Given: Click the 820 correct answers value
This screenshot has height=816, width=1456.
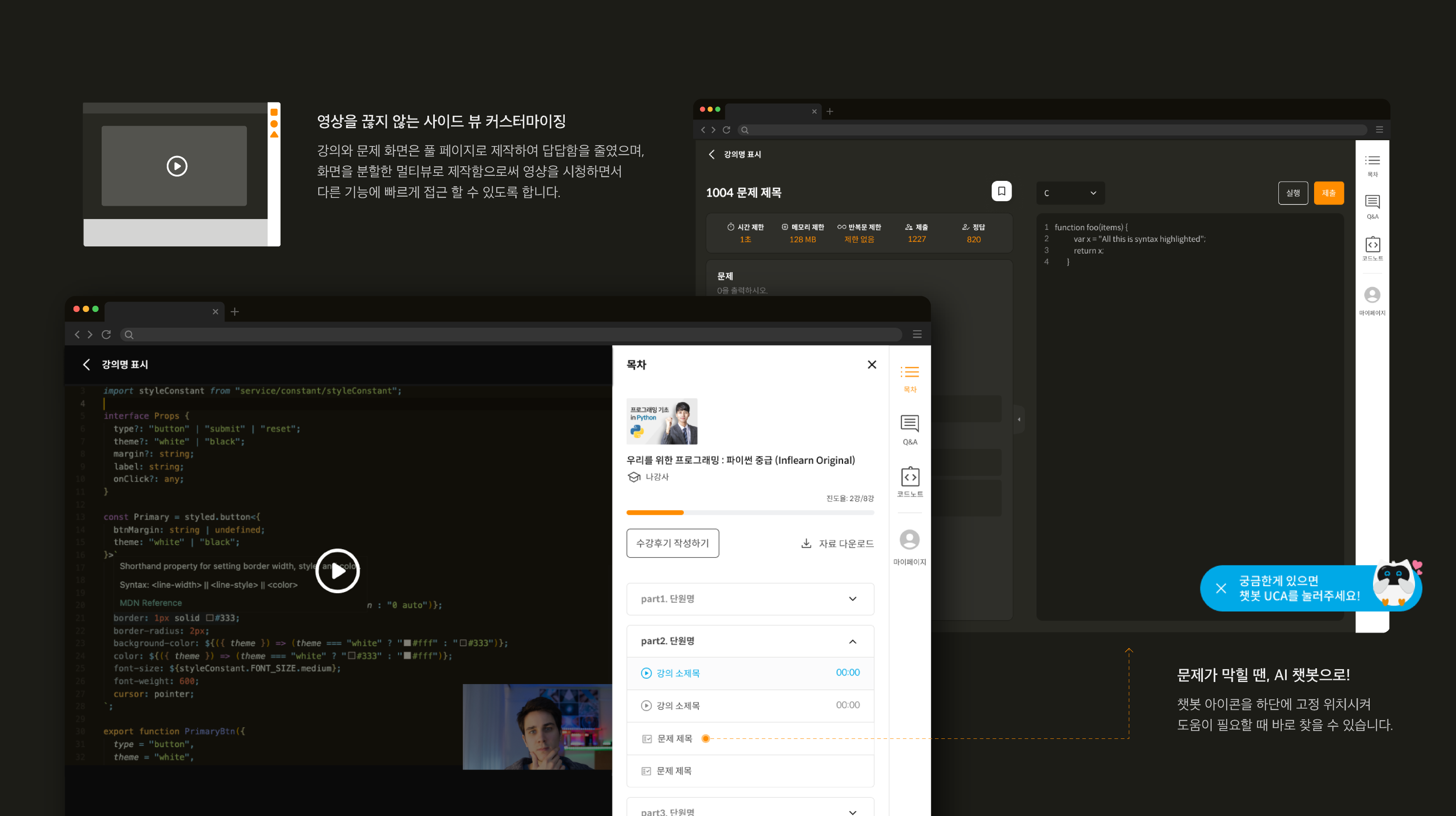Looking at the screenshot, I should pos(973,240).
